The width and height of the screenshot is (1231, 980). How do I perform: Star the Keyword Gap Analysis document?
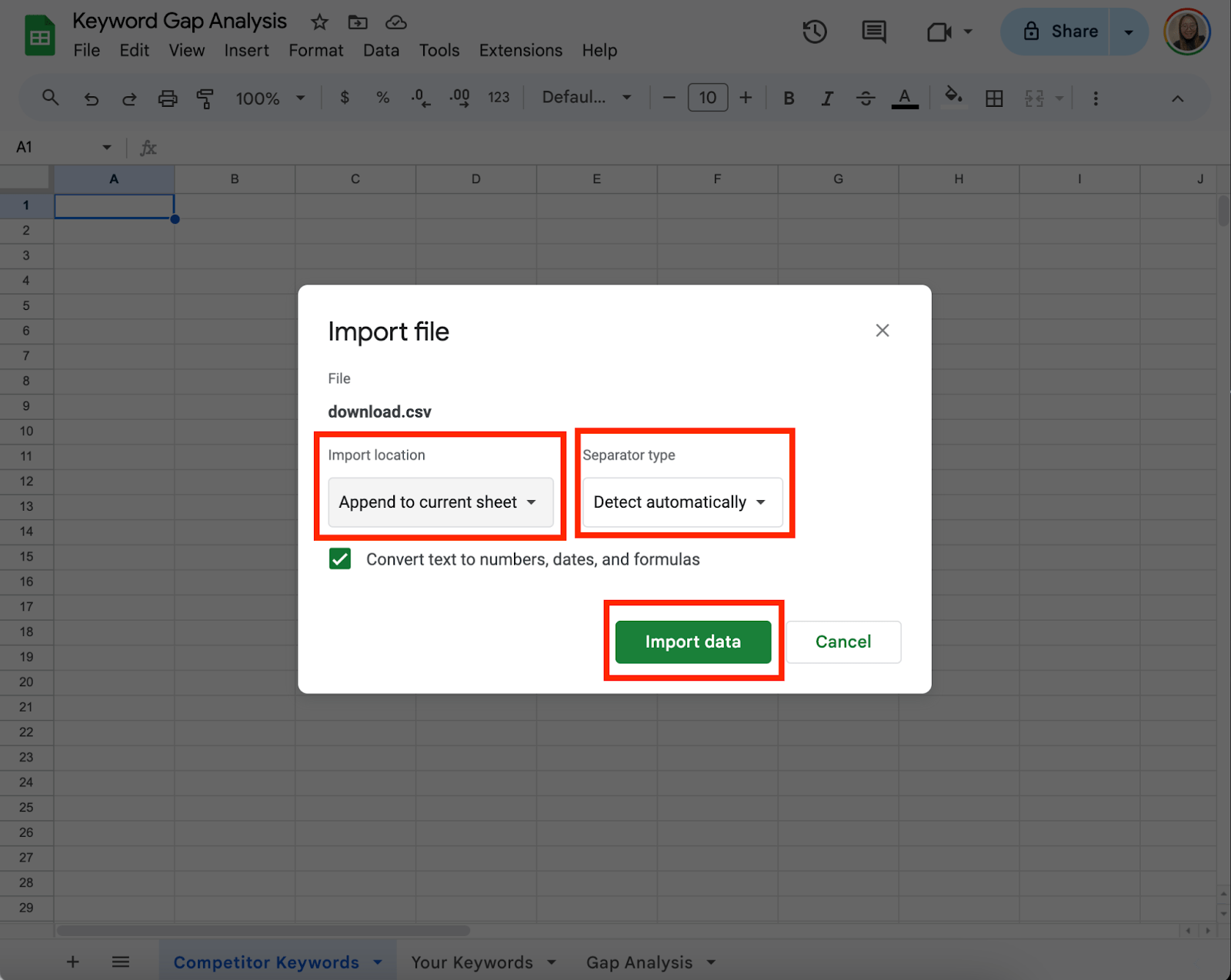[x=319, y=22]
